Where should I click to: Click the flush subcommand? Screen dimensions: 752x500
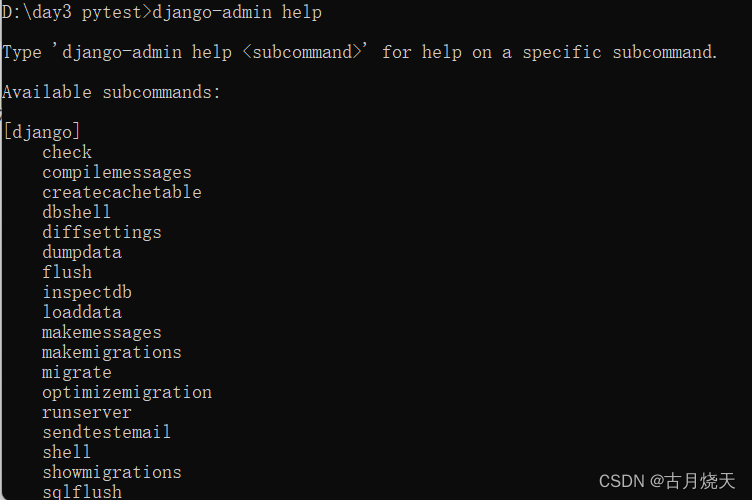pyautogui.click(x=67, y=272)
